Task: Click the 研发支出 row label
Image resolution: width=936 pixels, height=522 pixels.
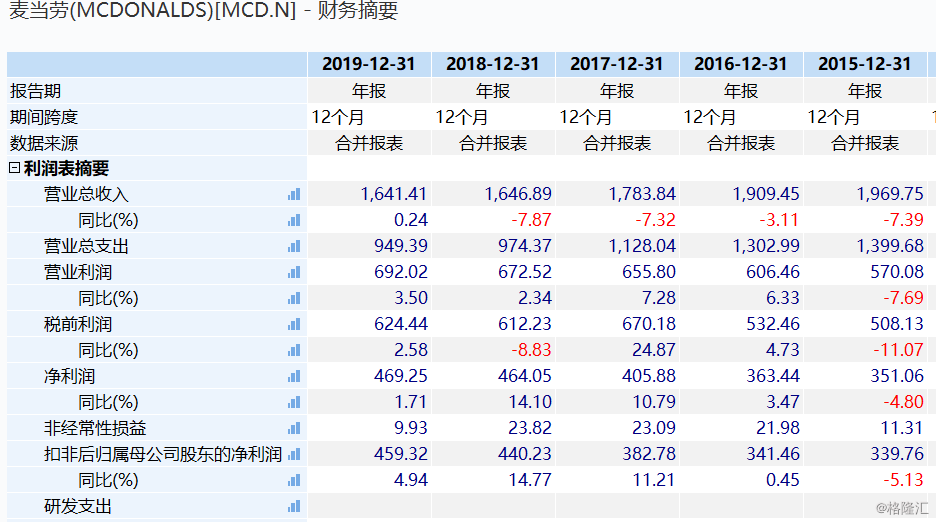Action: tap(78, 506)
